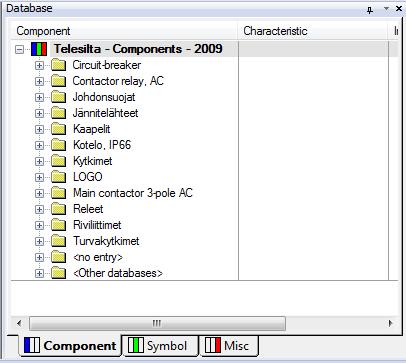Click the Kytkimet folder icon
The height and width of the screenshot is (363, 406).
click(59, 161)
